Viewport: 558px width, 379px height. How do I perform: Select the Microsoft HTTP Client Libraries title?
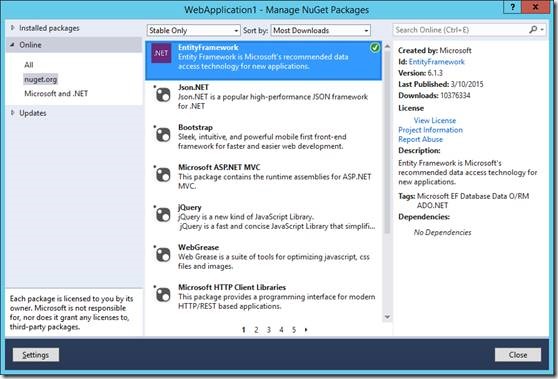coord(232,287)
